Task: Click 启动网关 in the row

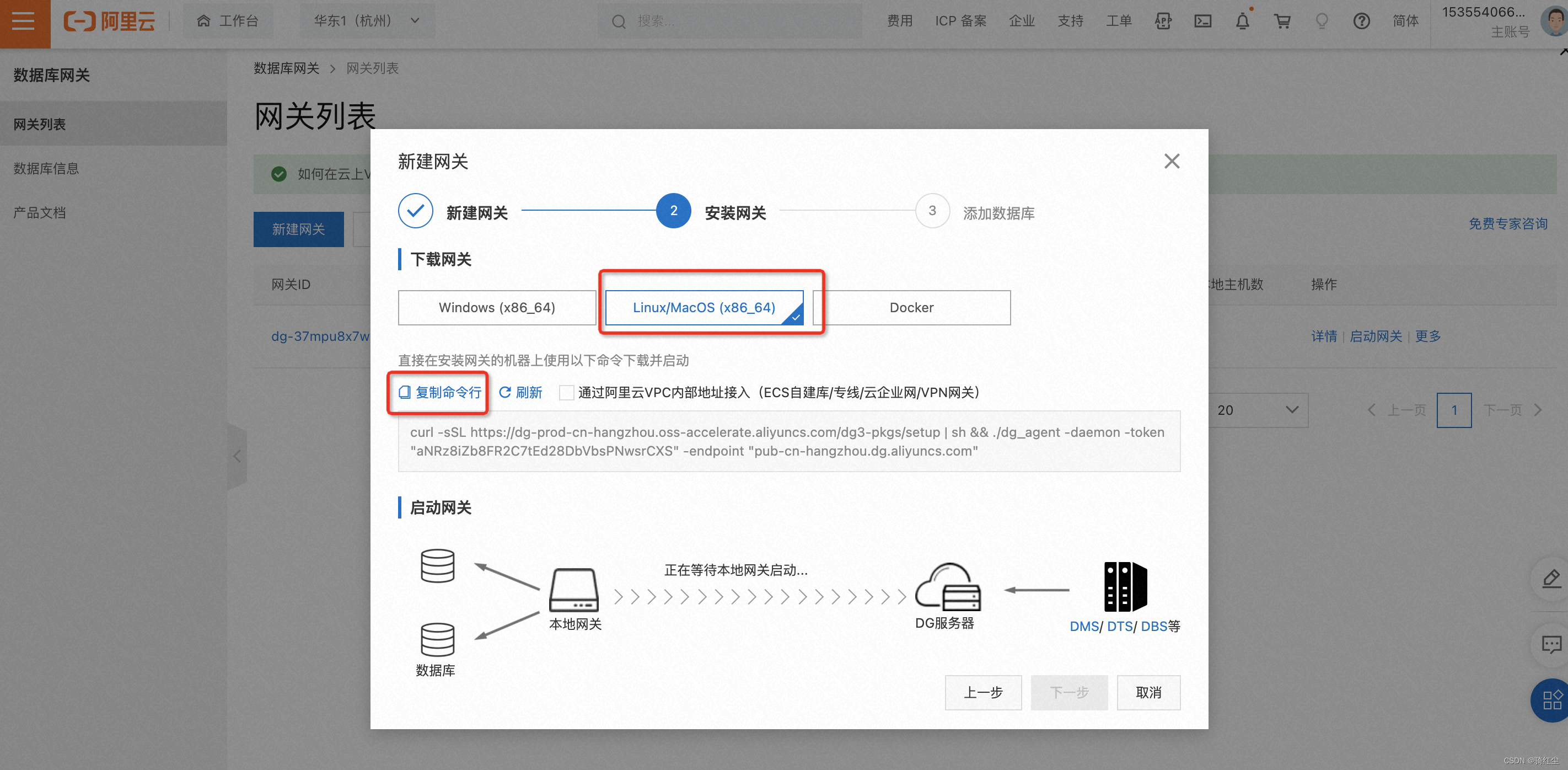Action: pos(1376,336)
